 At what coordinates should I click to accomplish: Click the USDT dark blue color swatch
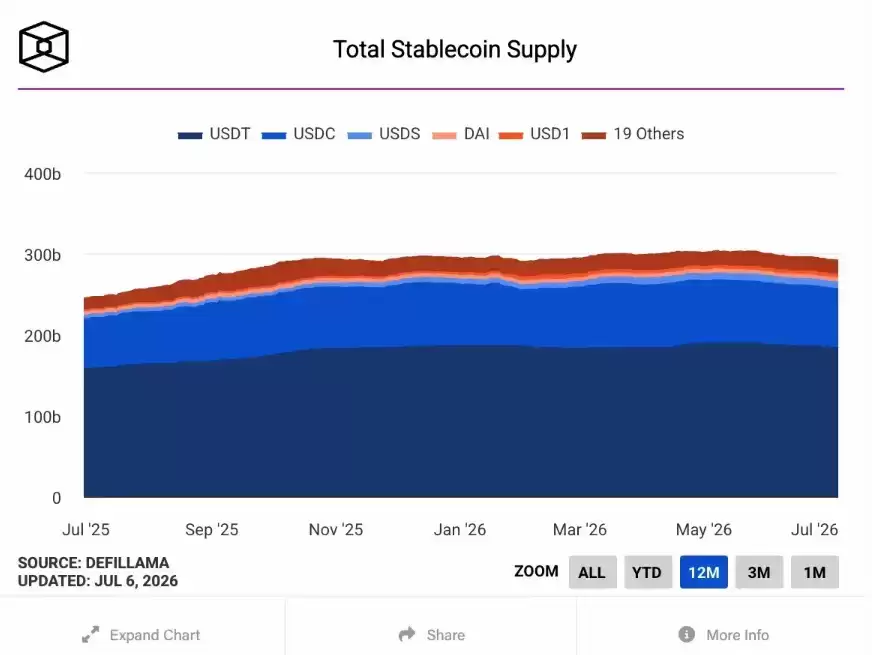pyautogui.click(x=190, y=135)
